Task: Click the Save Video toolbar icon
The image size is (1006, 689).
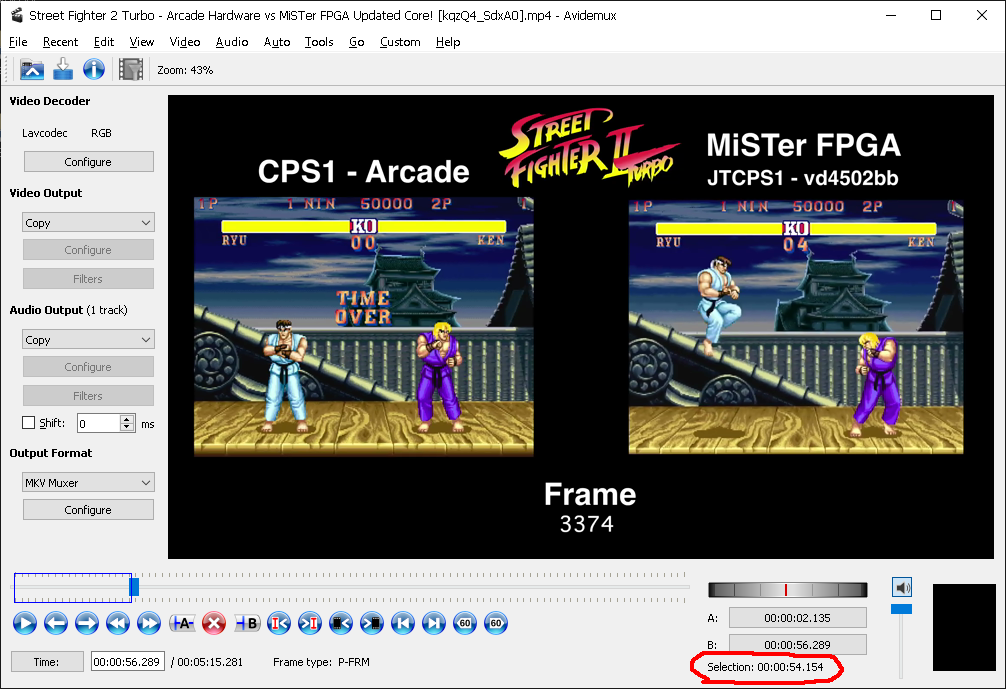Action: pos(63,69)
